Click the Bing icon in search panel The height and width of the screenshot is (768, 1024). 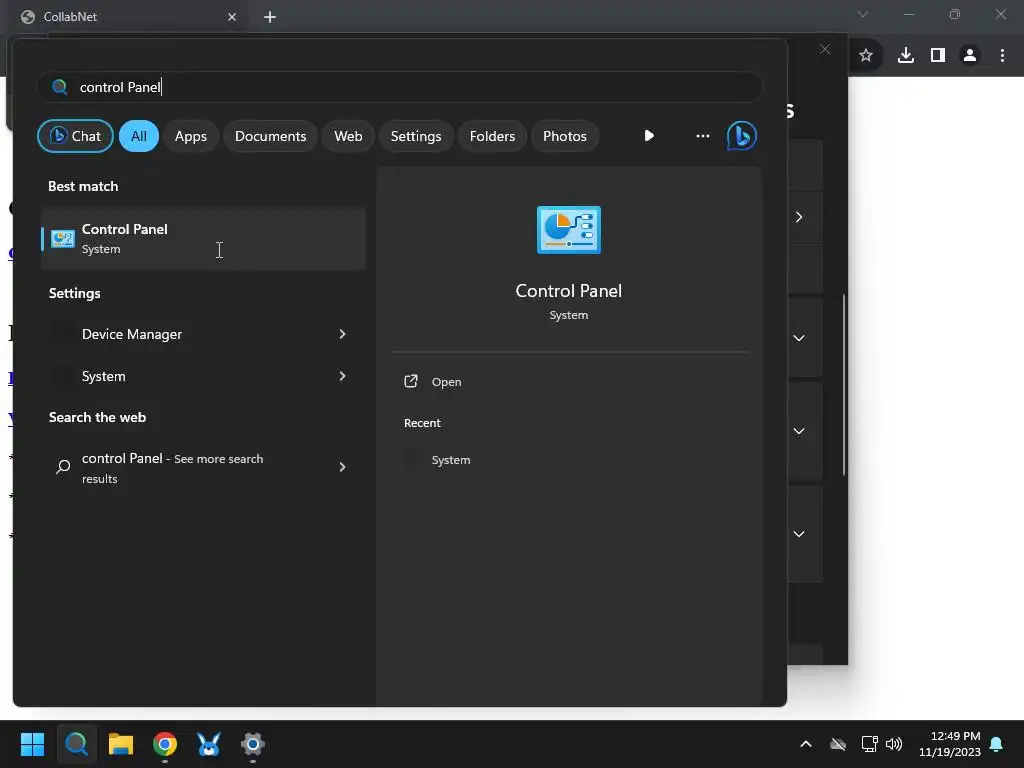(741, 136)
